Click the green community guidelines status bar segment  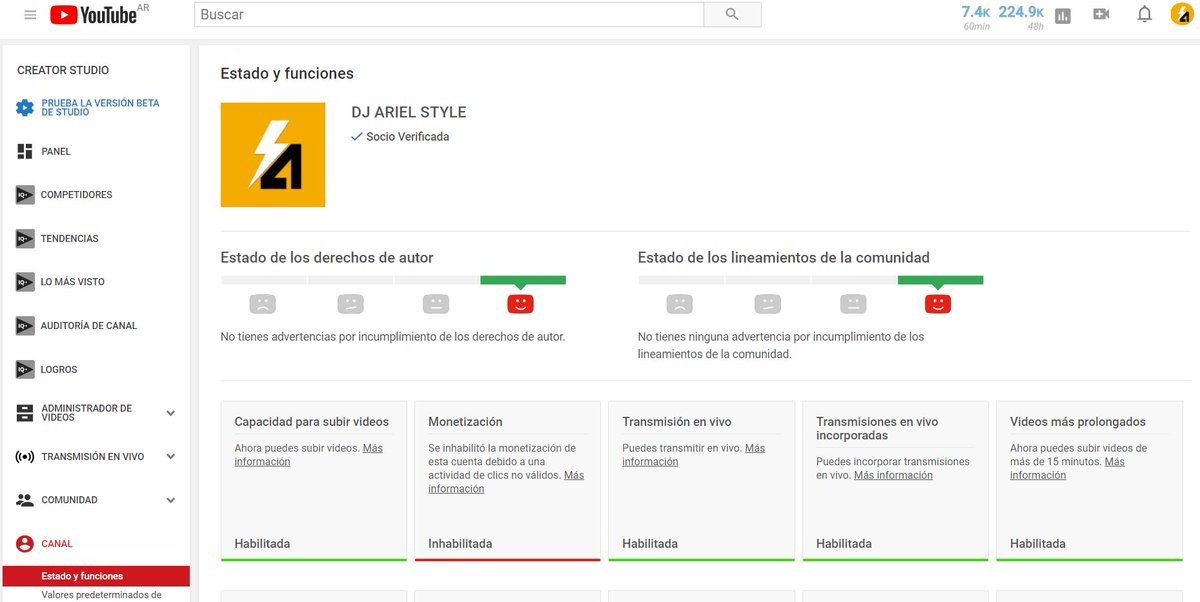pos(940,280)
